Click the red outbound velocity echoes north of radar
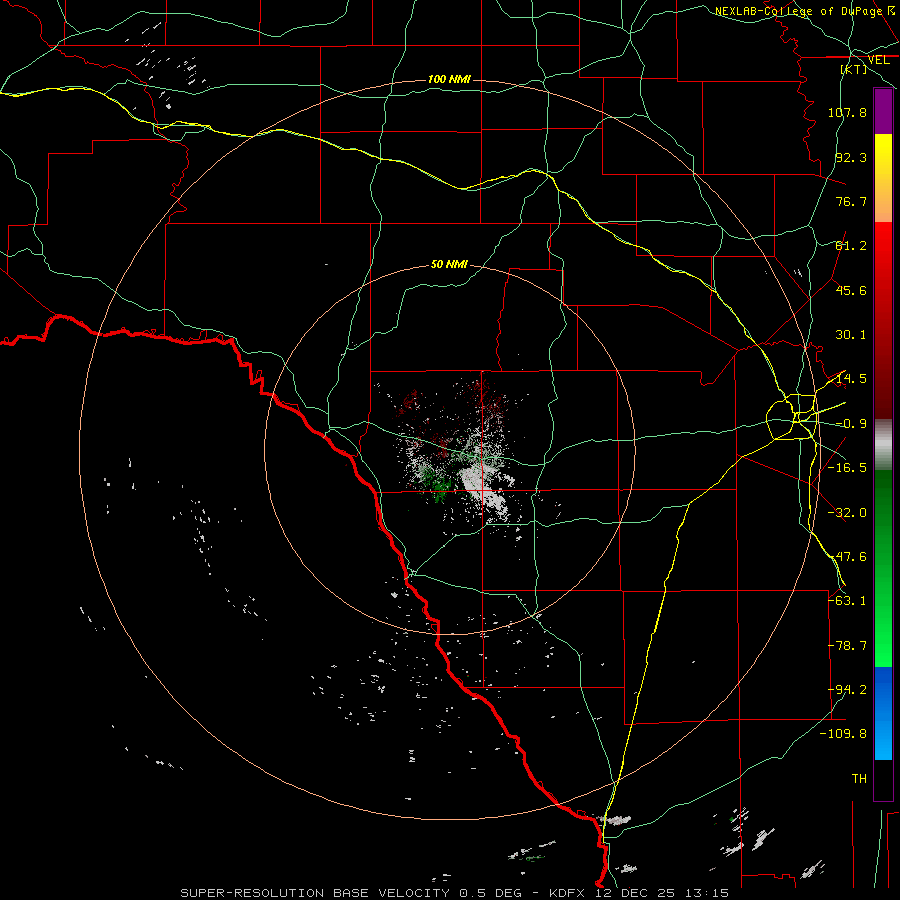This screenshot has height=900, width=900. (485, 399)
